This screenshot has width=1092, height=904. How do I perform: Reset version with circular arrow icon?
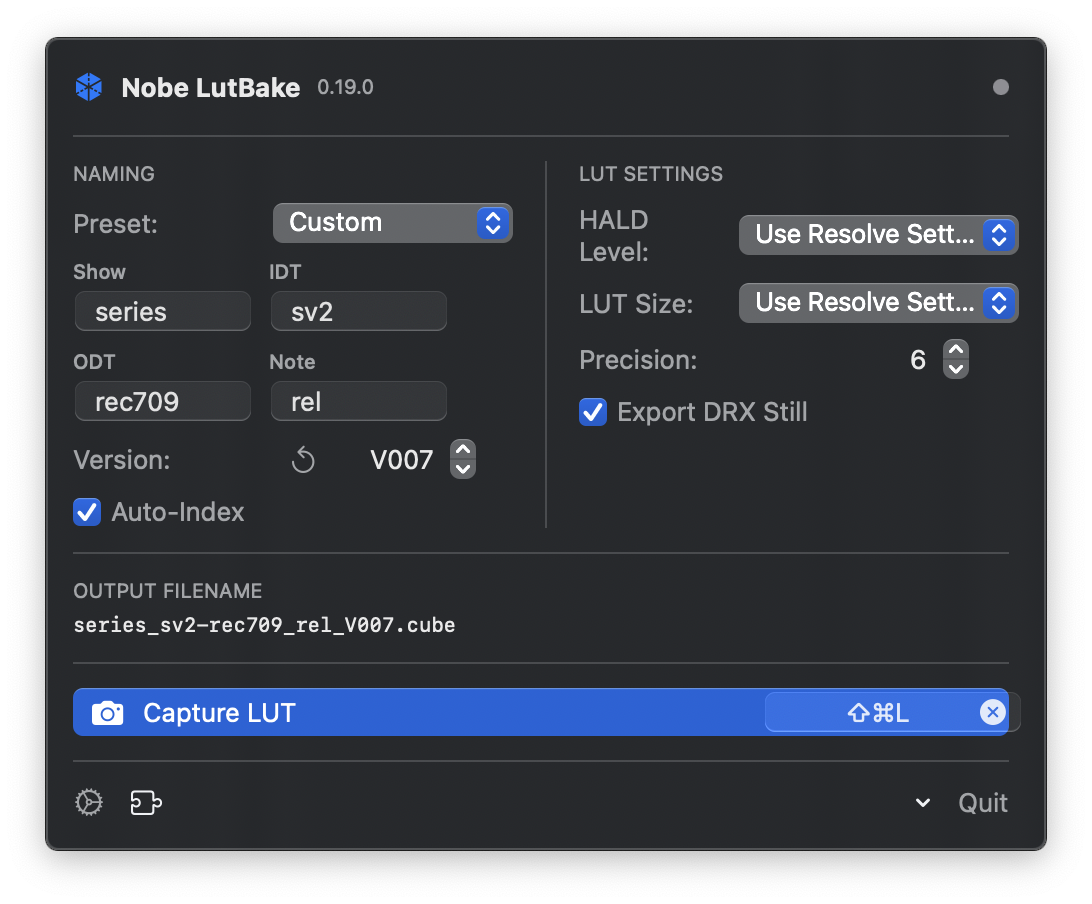coord(303,460)
